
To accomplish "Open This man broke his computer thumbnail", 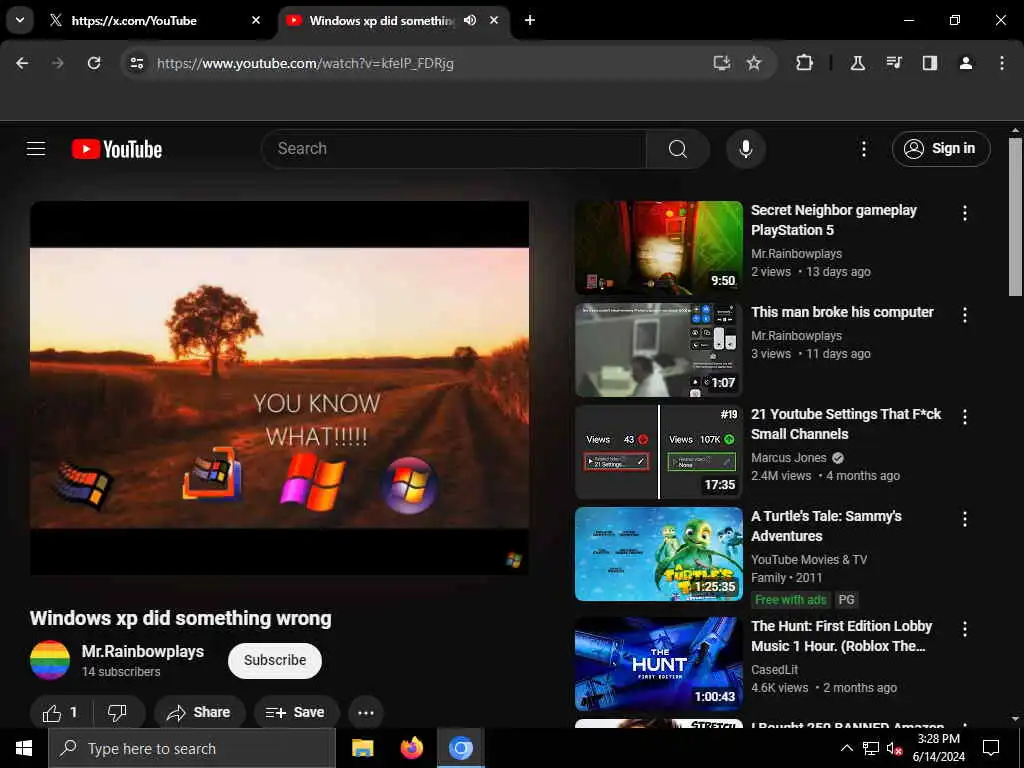I will tap(658, 350).
